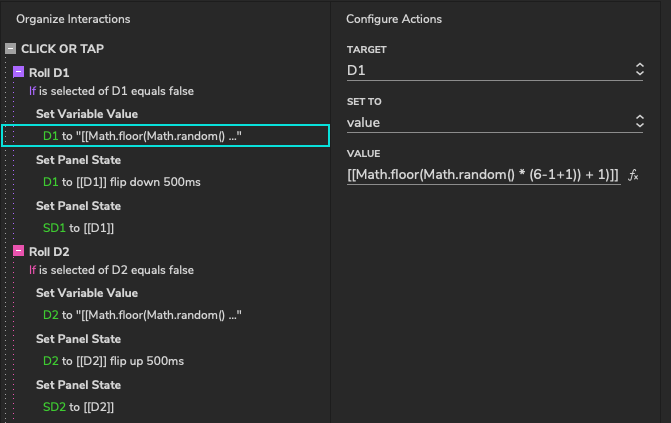Open the TARGET dropdown showing D1

(495, 70)
